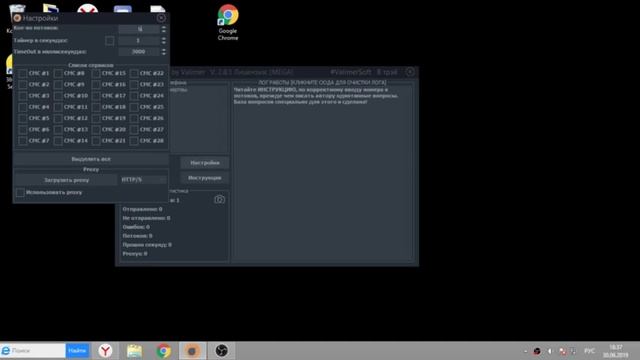Open Chrome from the taskbar

pos(164,351)
